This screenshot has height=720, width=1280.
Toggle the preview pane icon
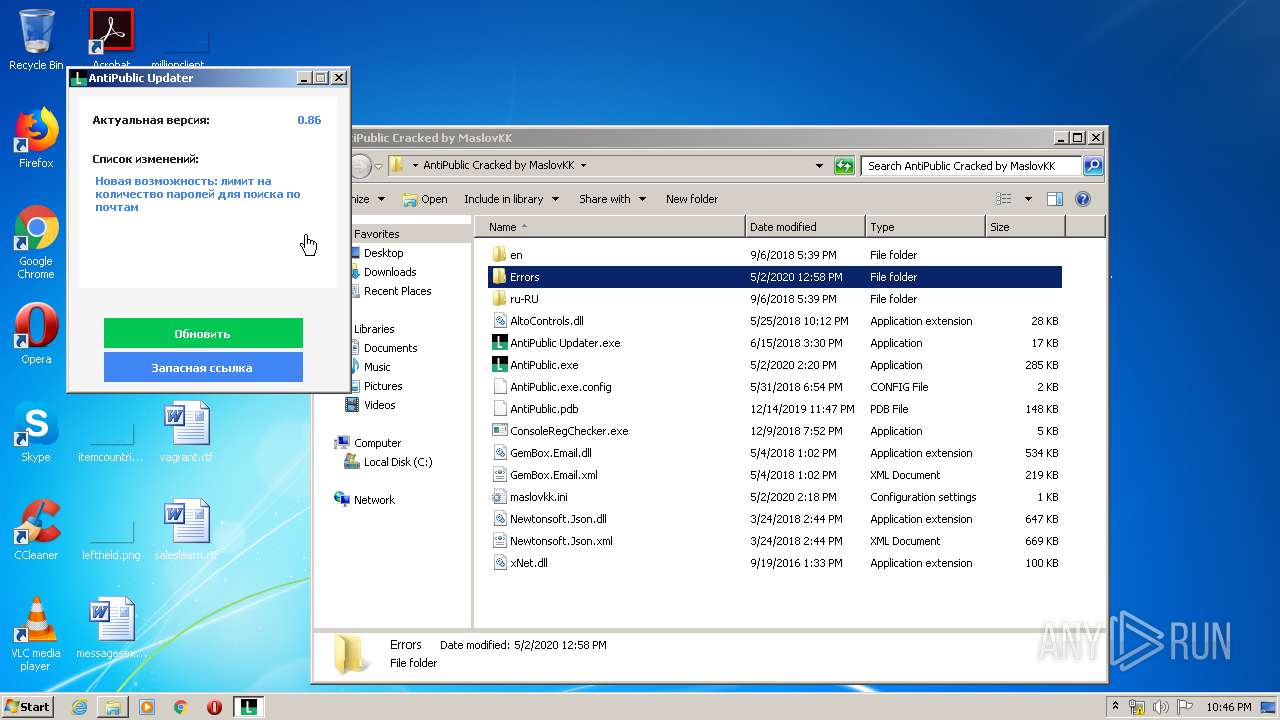pos(1054,199)
